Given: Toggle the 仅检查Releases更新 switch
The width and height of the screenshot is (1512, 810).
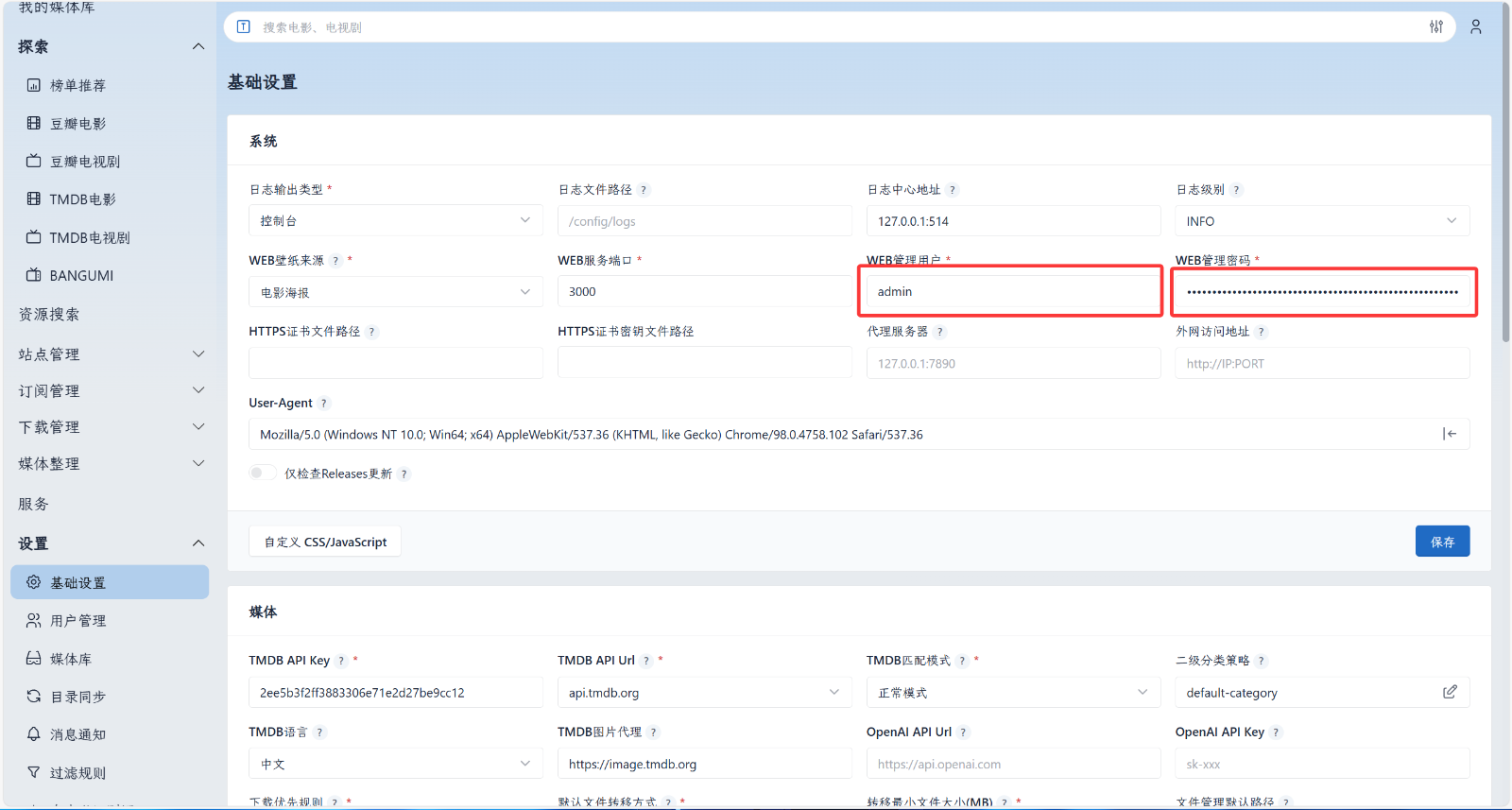Looking at the screenshot, I should (x=262, y=474).
